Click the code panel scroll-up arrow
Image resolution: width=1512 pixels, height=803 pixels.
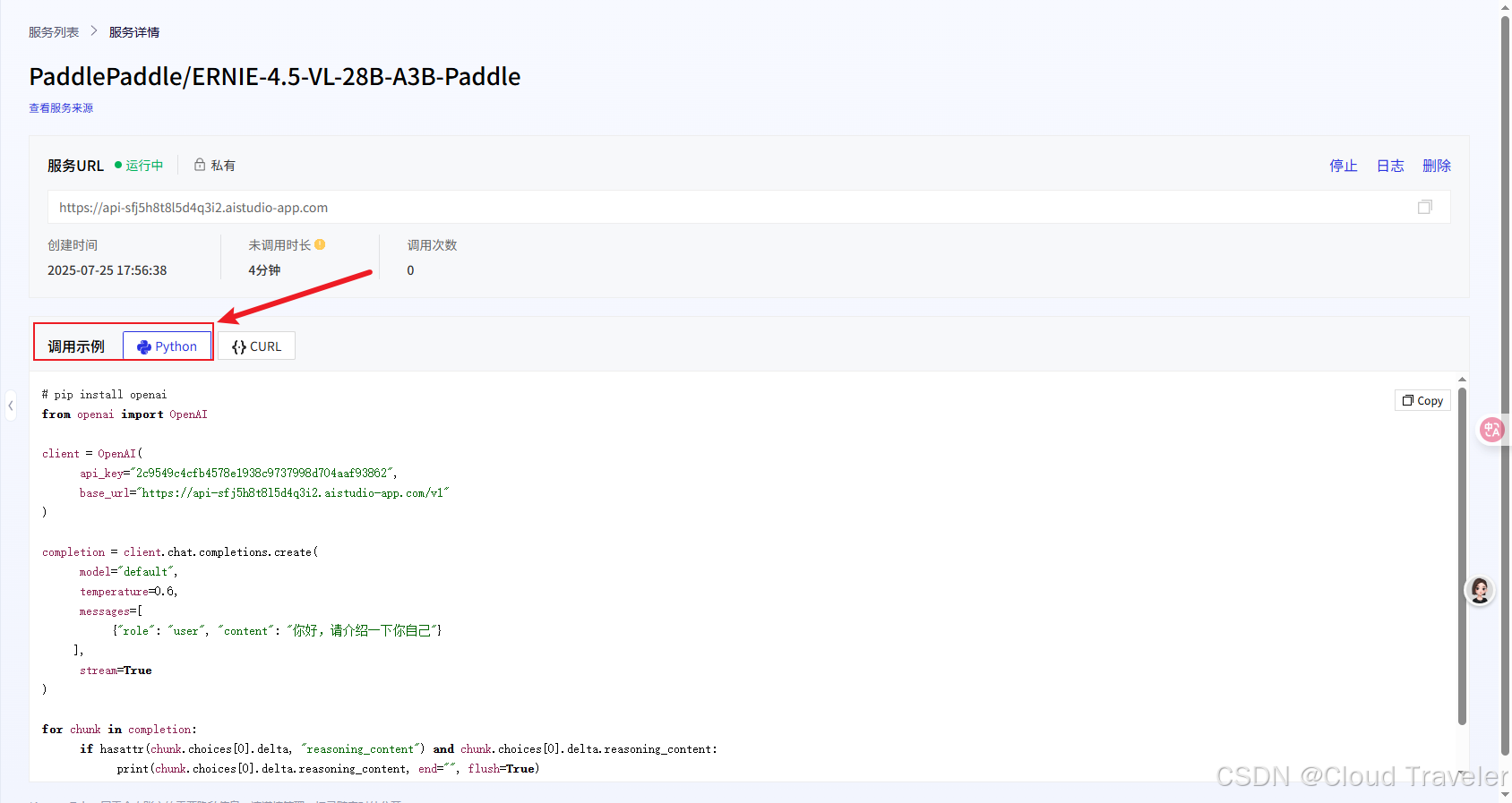click(1462, 380)
